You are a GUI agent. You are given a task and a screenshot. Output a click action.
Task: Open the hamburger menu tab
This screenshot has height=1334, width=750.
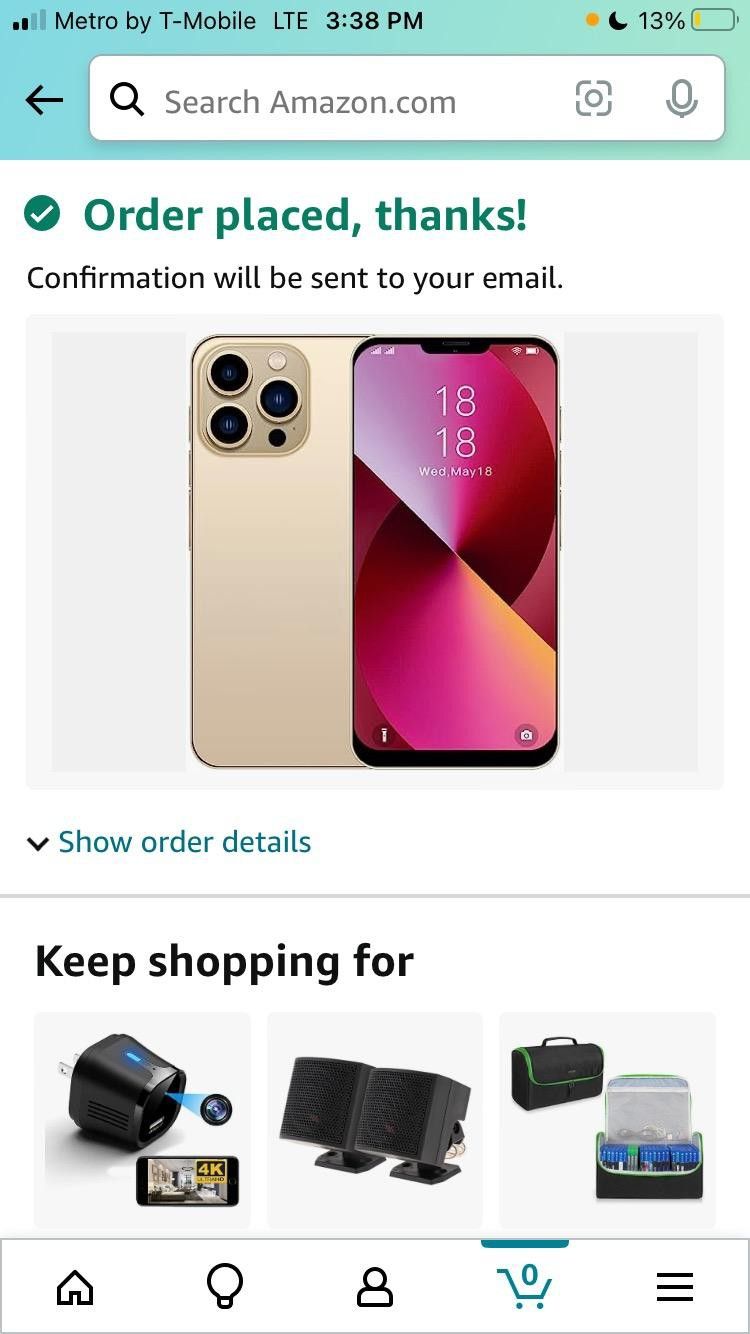(x=675, y=1287)
